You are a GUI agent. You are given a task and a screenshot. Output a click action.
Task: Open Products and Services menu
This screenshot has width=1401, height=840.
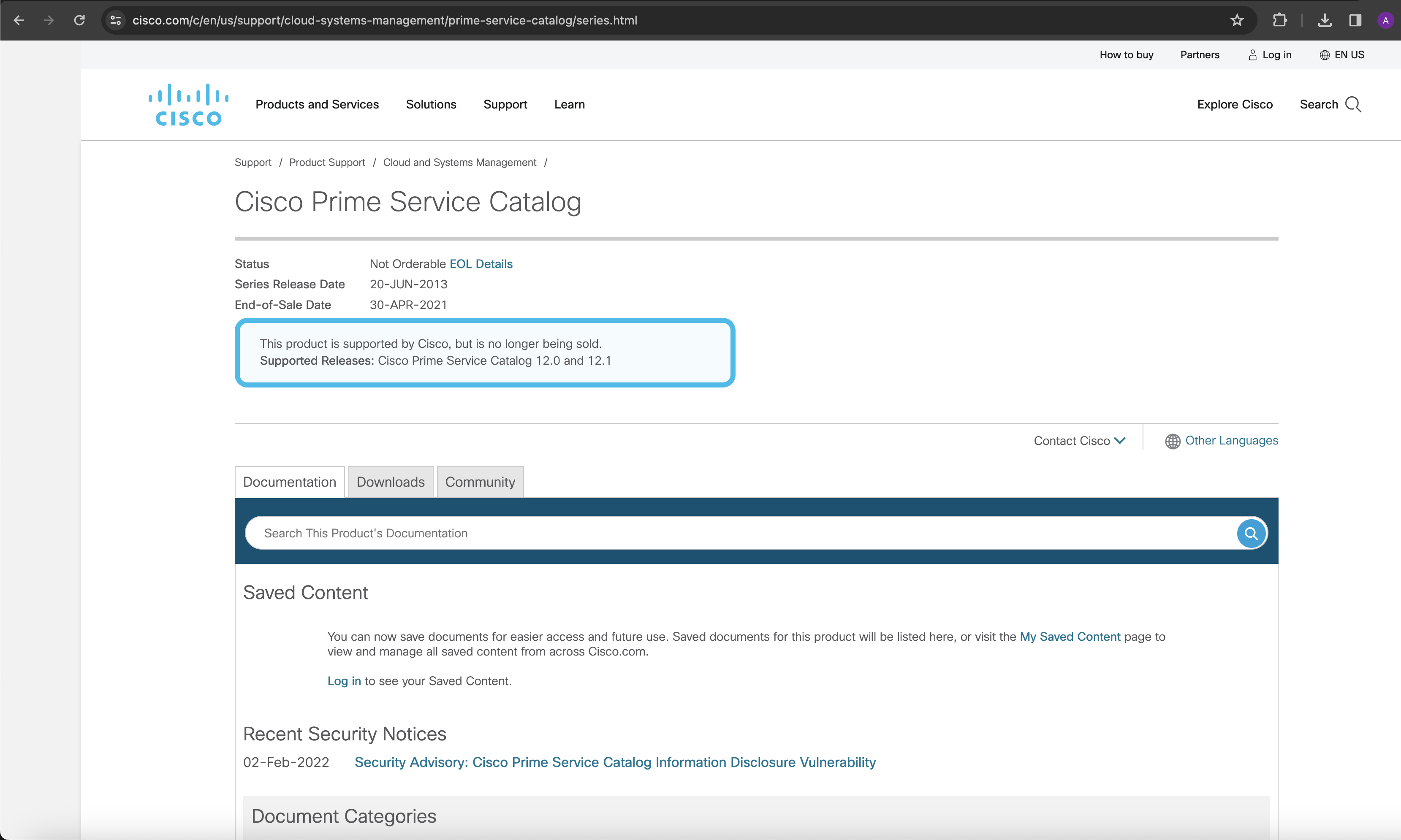[317, 105]
